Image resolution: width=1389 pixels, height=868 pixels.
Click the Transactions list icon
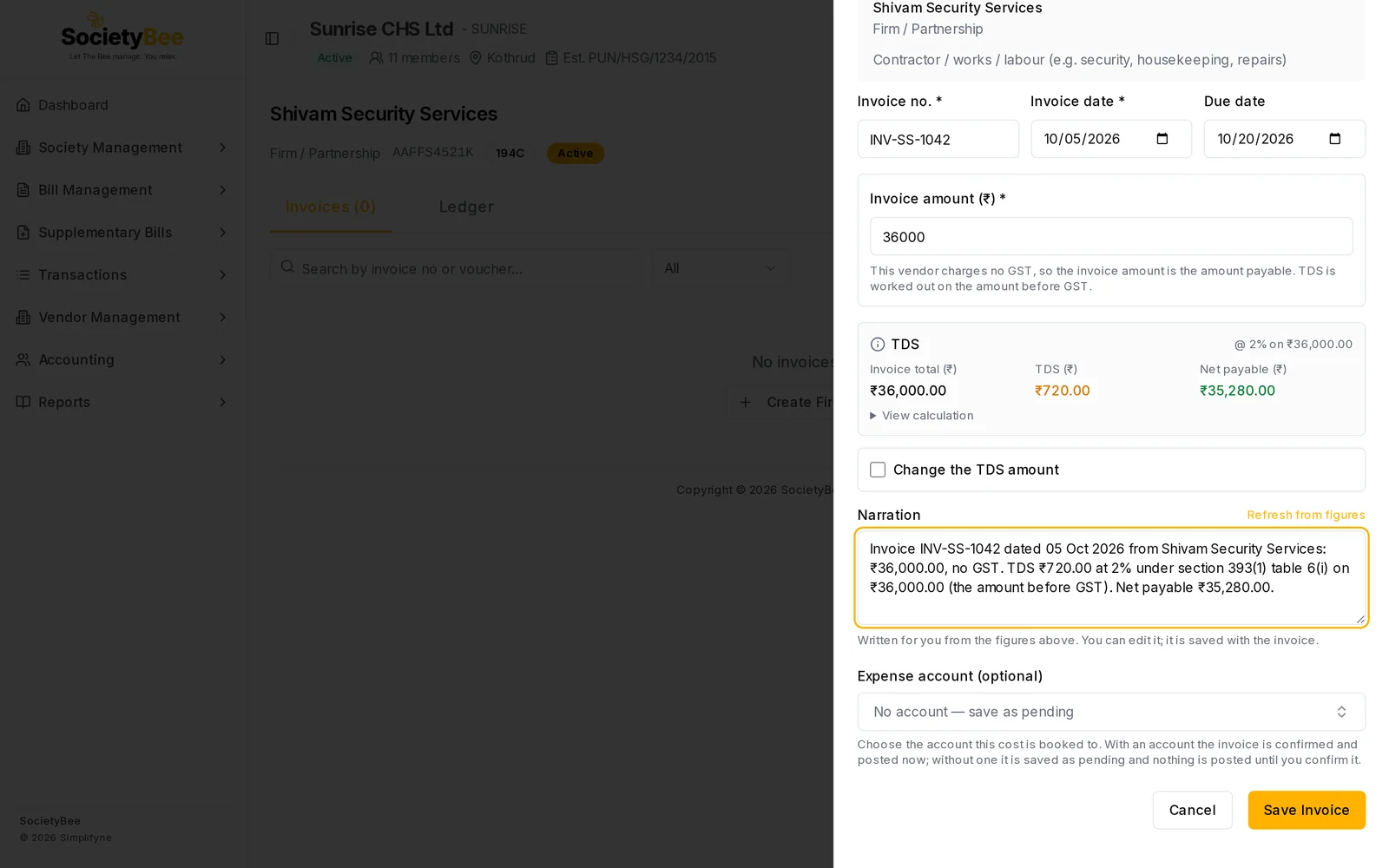[23, 275]
